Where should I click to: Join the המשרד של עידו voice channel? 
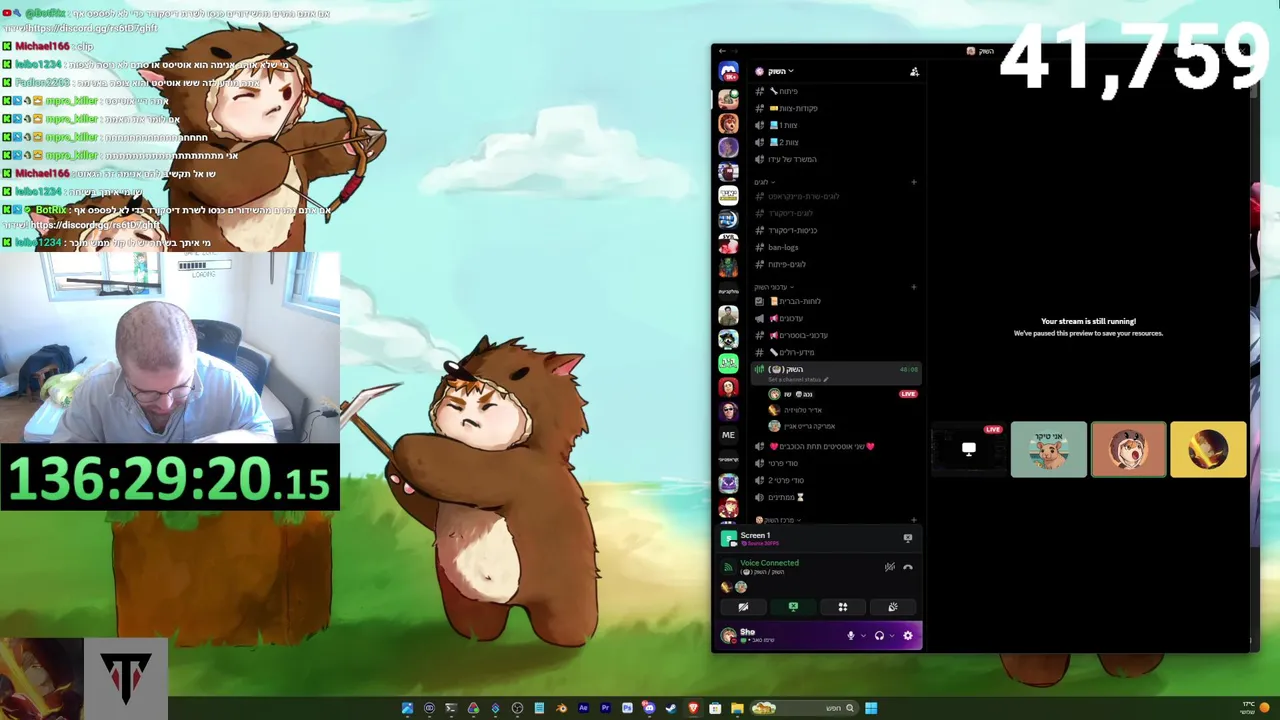click(x=836, y=159)
